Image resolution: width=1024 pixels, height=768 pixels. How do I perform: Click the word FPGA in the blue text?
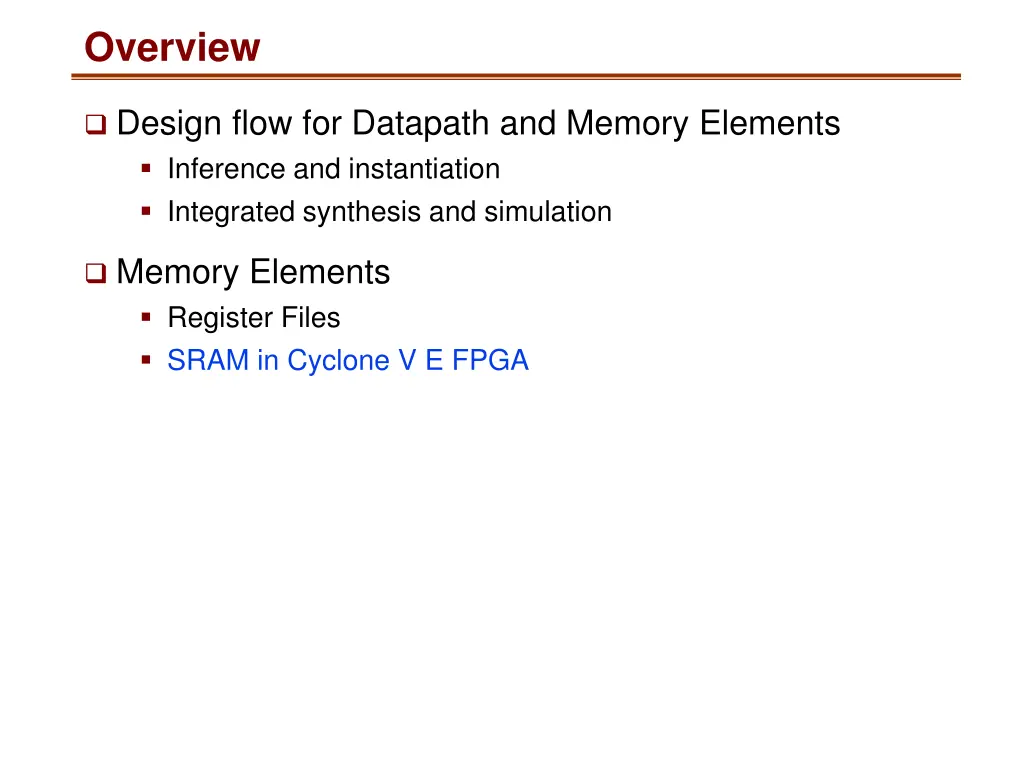490,360
